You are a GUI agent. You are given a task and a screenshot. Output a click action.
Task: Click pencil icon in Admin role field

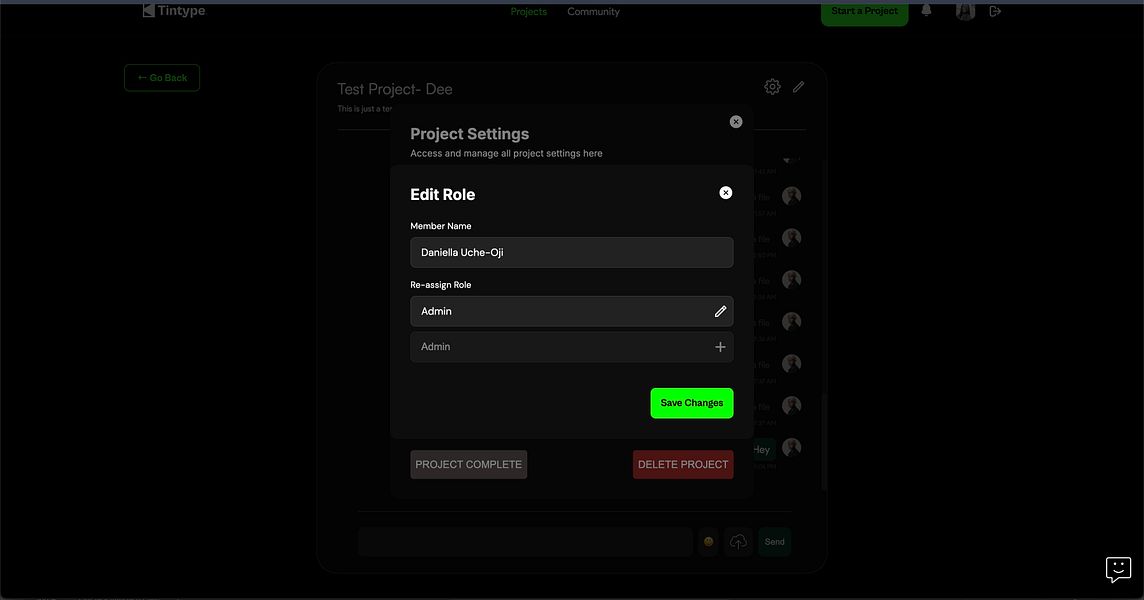tap(720, 312)
